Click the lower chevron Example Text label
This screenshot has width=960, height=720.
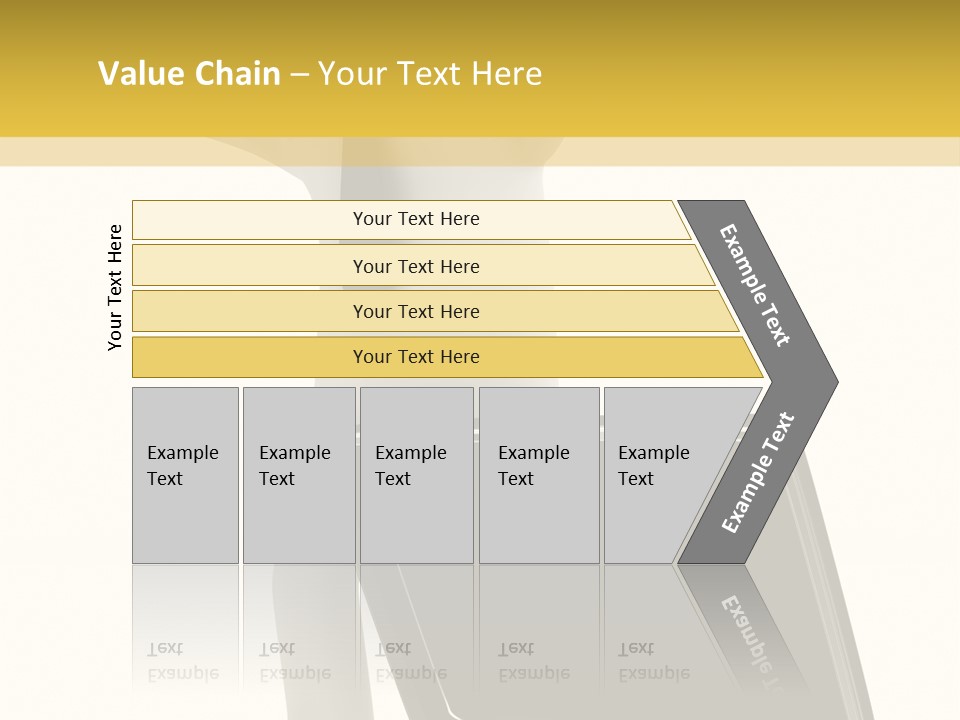click(757, 473)
